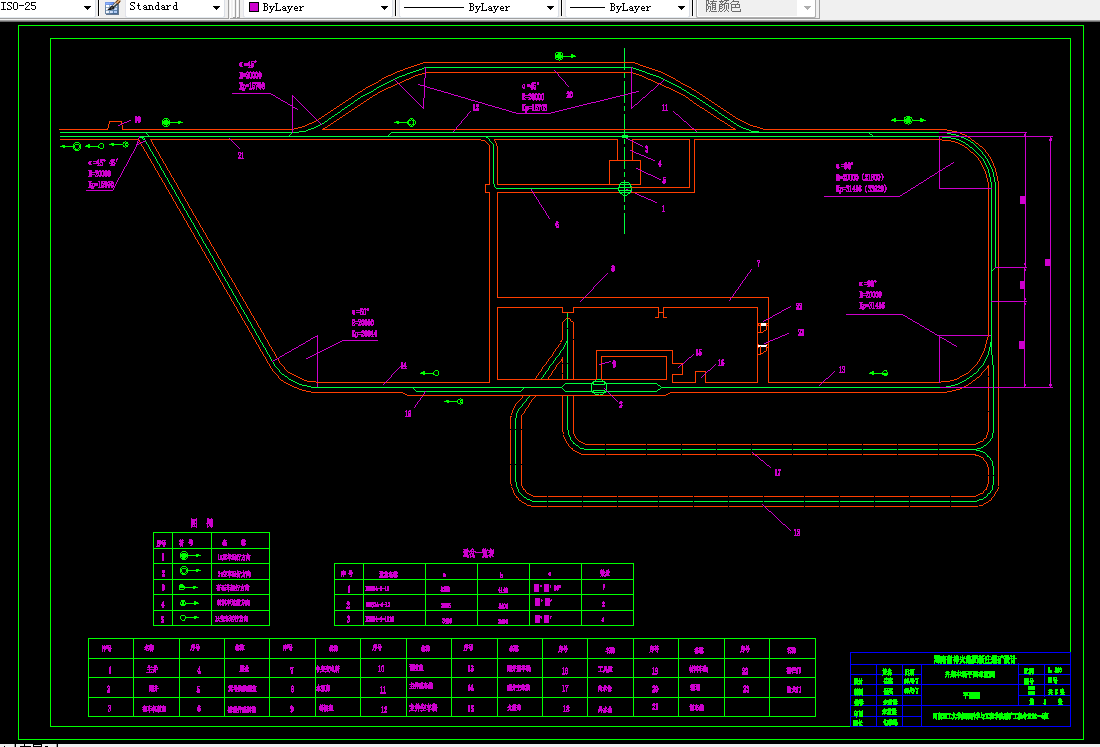Viewport: 1100px width, 747px height.
Task: Select circled shaft symbol labeled 1 on centerline
Action: (x=625, y=187)
